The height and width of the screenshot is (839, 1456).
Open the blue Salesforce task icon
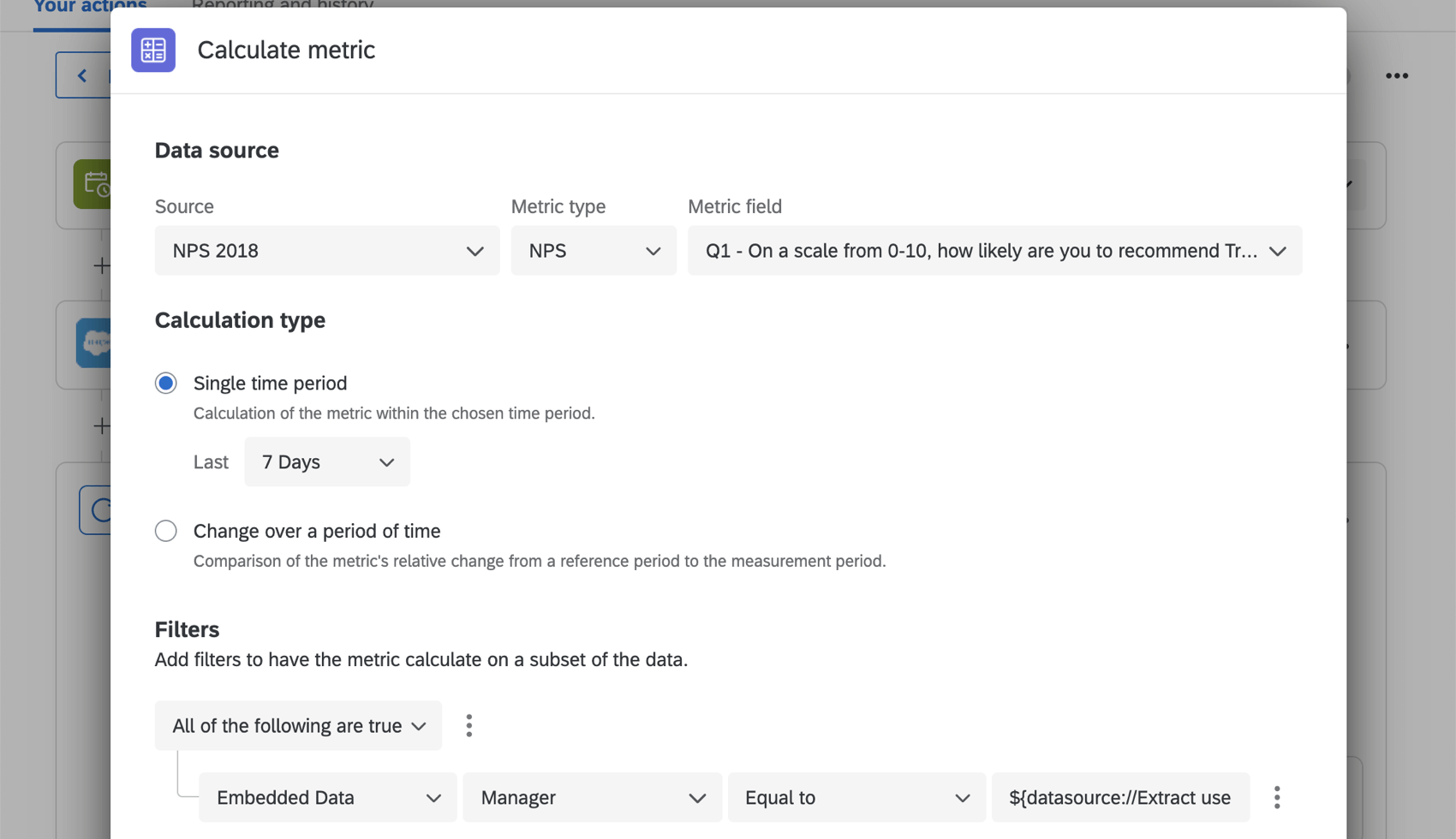coord(96,344)
